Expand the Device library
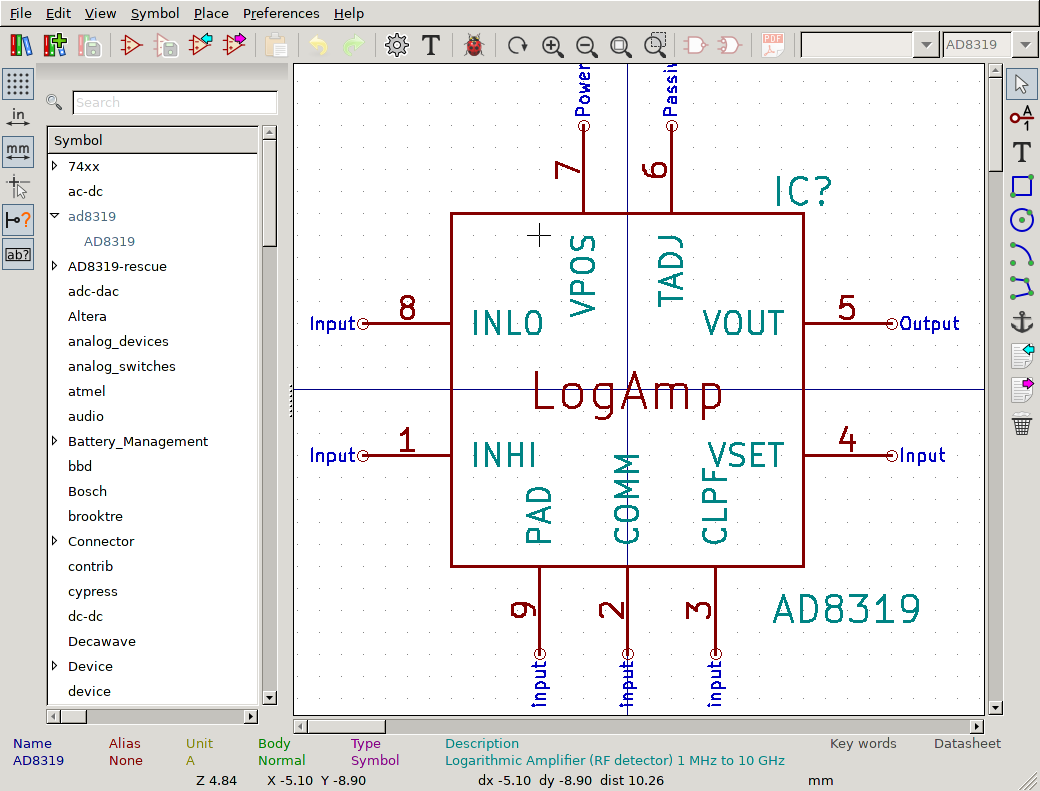The width and height of the screenshot is (1040, 791). 55,666
